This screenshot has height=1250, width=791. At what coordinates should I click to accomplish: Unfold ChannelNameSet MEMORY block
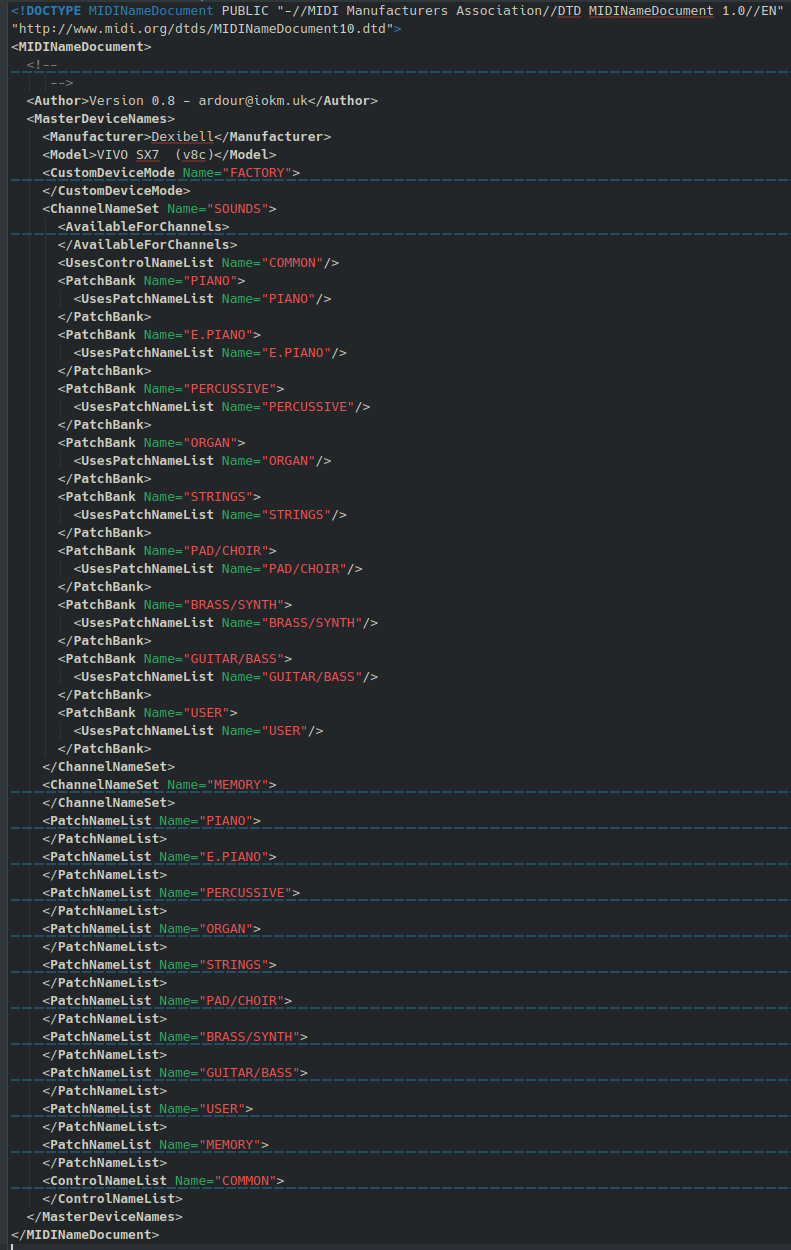(x=158, y=785)
